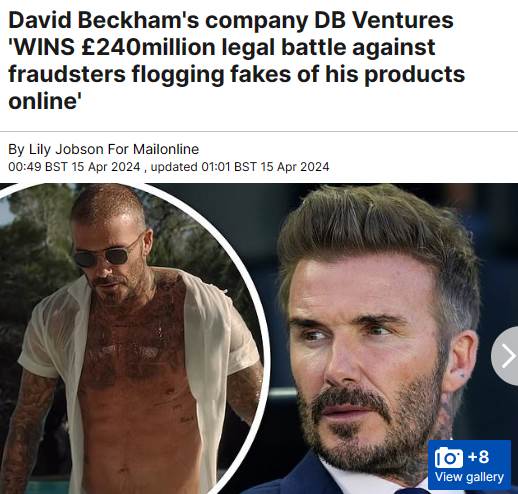Click the +8 photo count
Screen dimensions: 518x494
(x=478, y=456)
